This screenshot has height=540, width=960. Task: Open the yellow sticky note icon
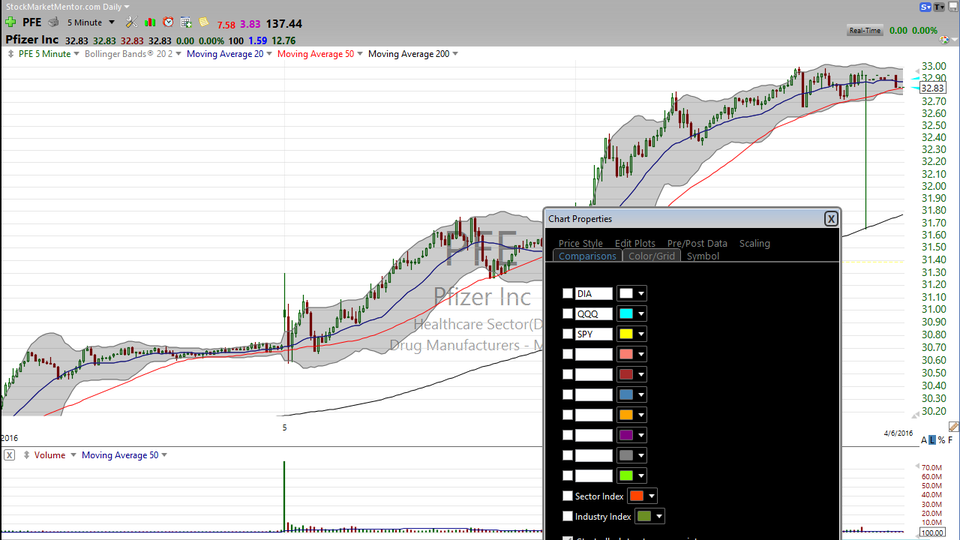[x=204, y=23]
